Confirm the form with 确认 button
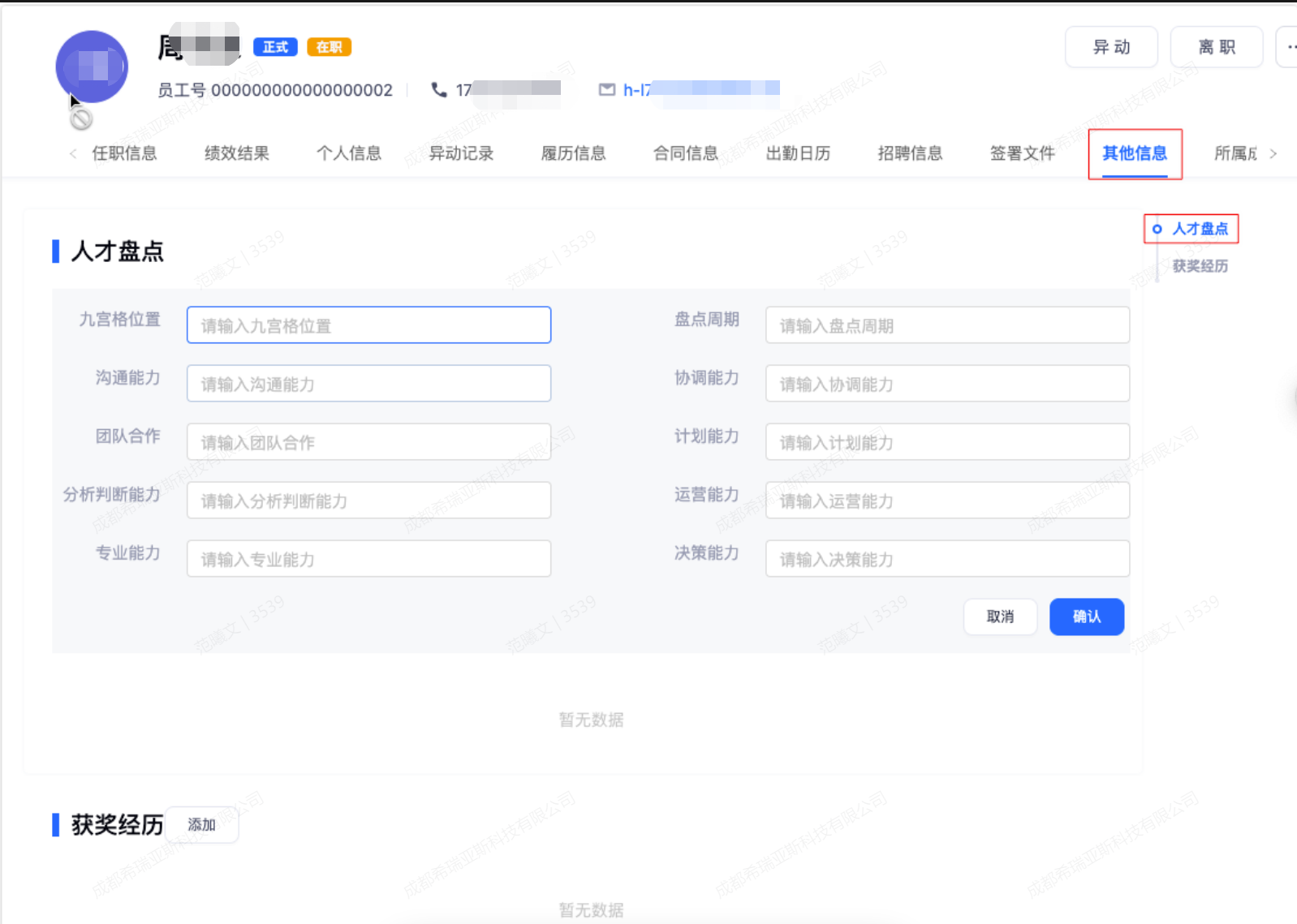Screen dimensions: 1297x924 1086,617
